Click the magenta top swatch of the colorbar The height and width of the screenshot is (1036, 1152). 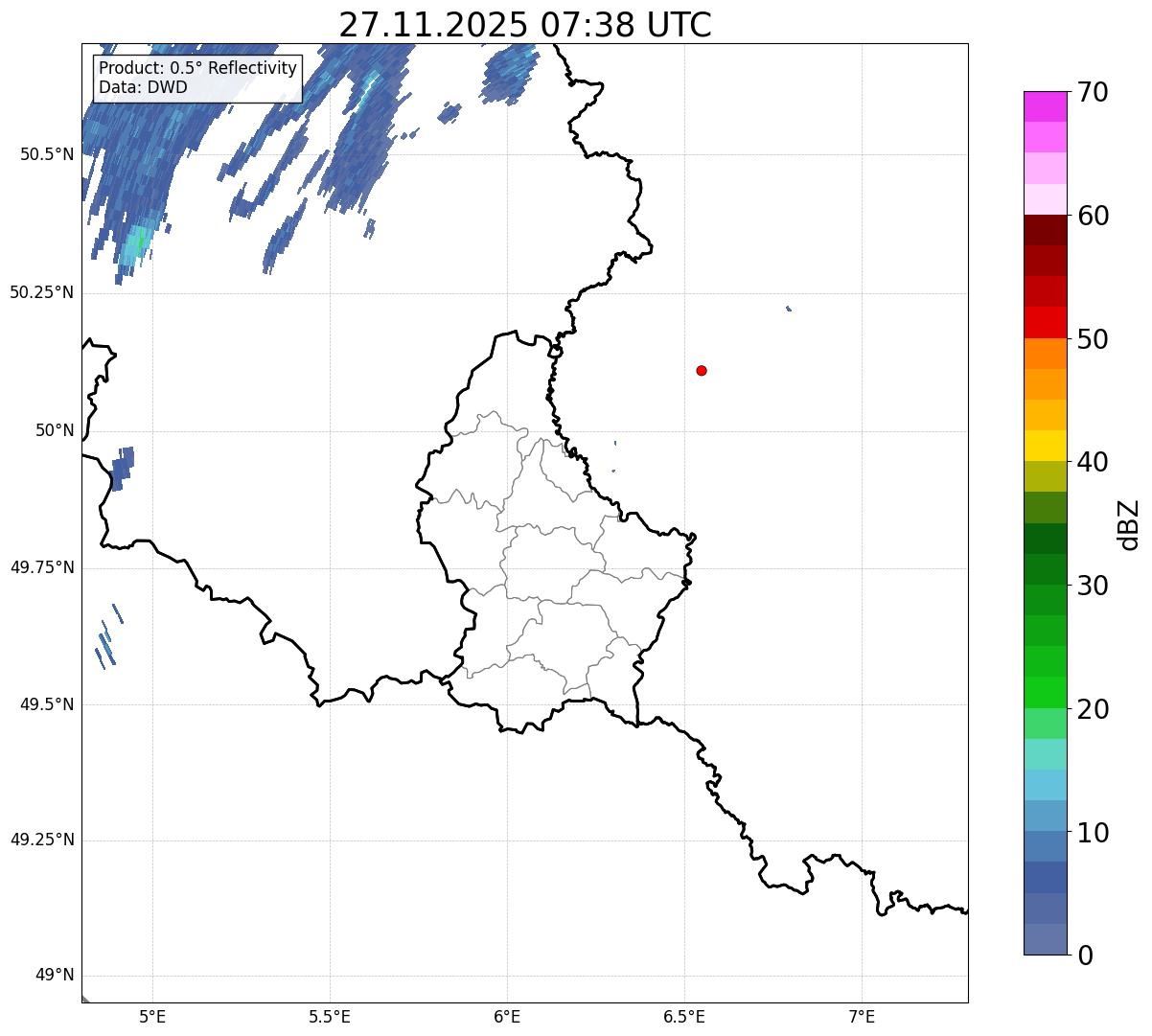(1045, 106)
